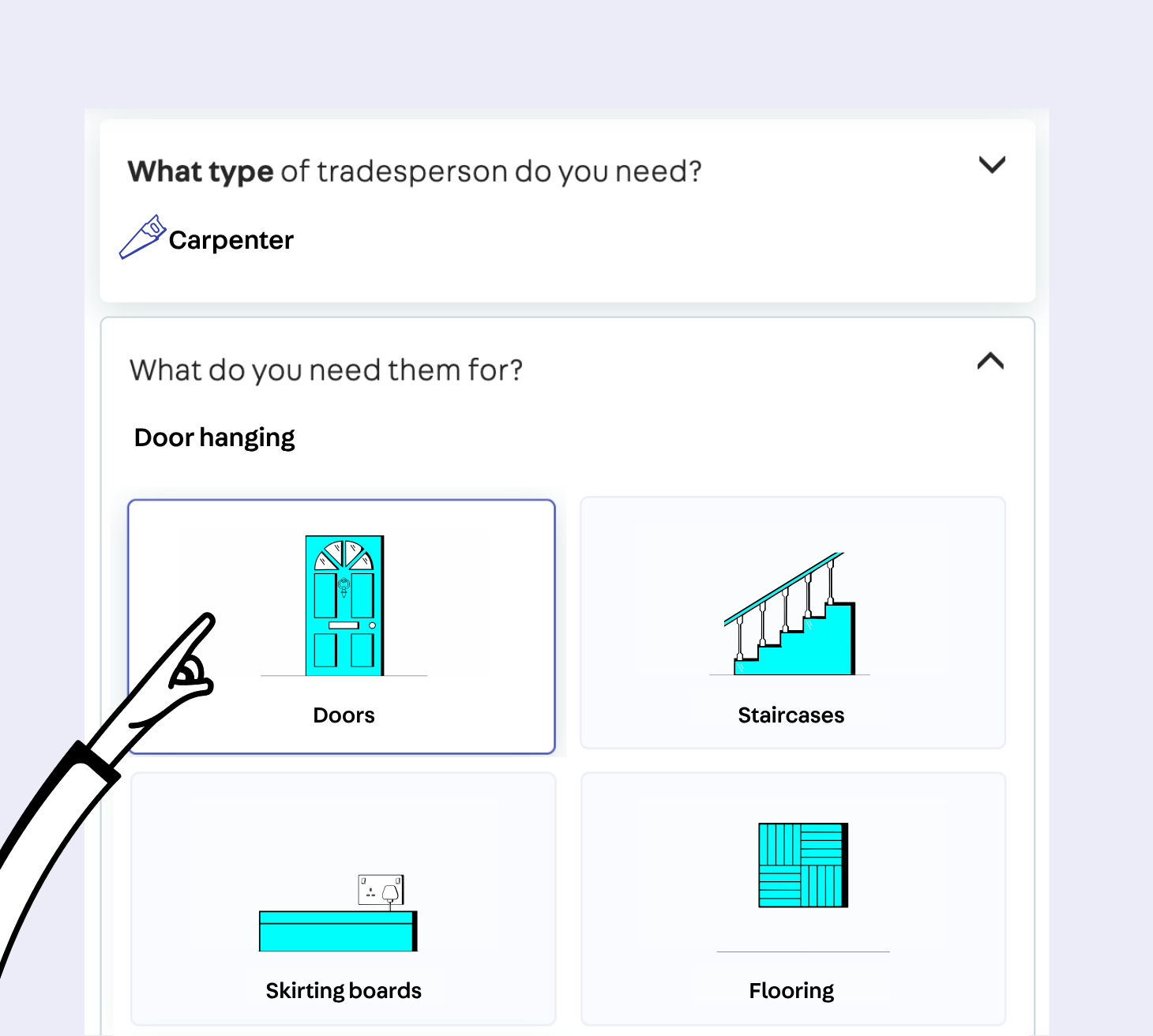The width and height of the screenshot is (1153, 1036).
Task: Click the carpenter saw icon
Action: click(142, 237)
